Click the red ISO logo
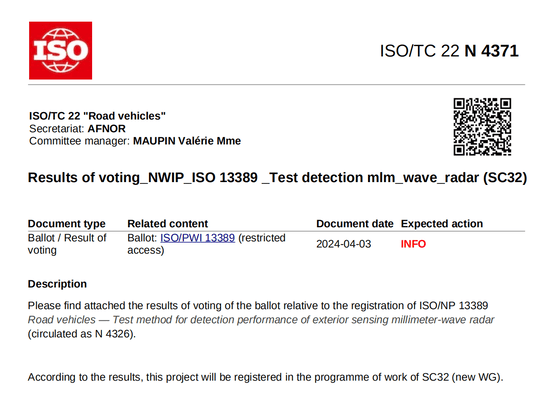 60,51
